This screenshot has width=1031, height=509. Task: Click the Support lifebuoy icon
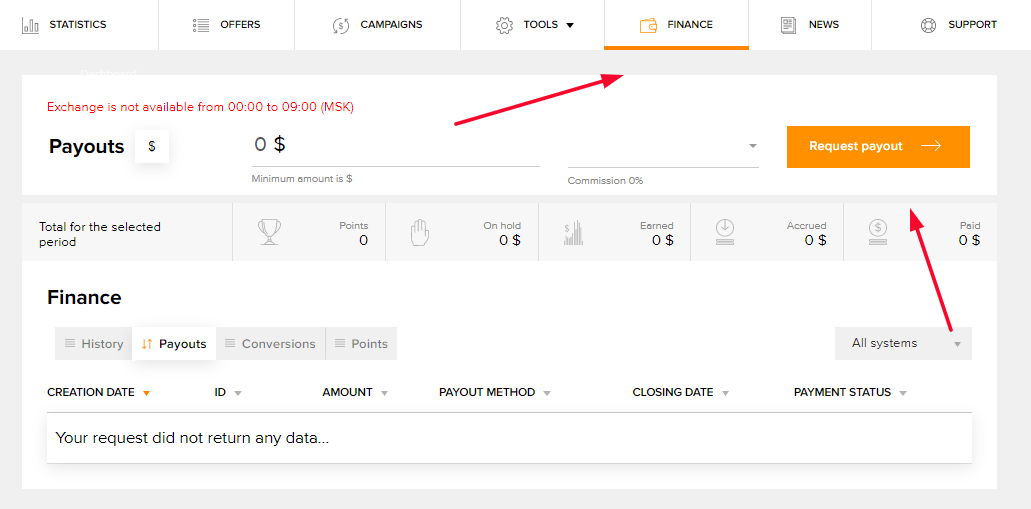928,25
